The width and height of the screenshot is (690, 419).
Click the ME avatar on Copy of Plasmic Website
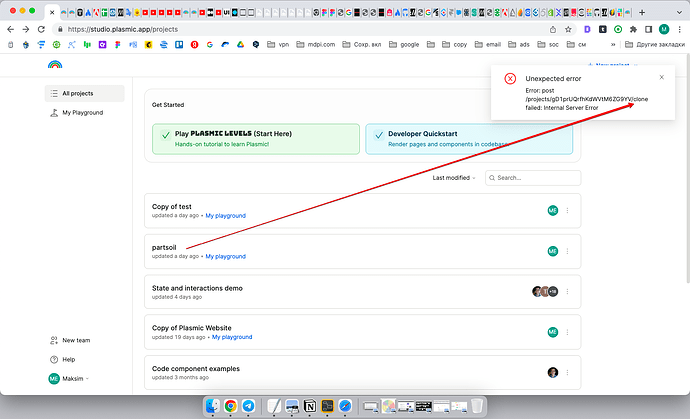coord(552,332)
